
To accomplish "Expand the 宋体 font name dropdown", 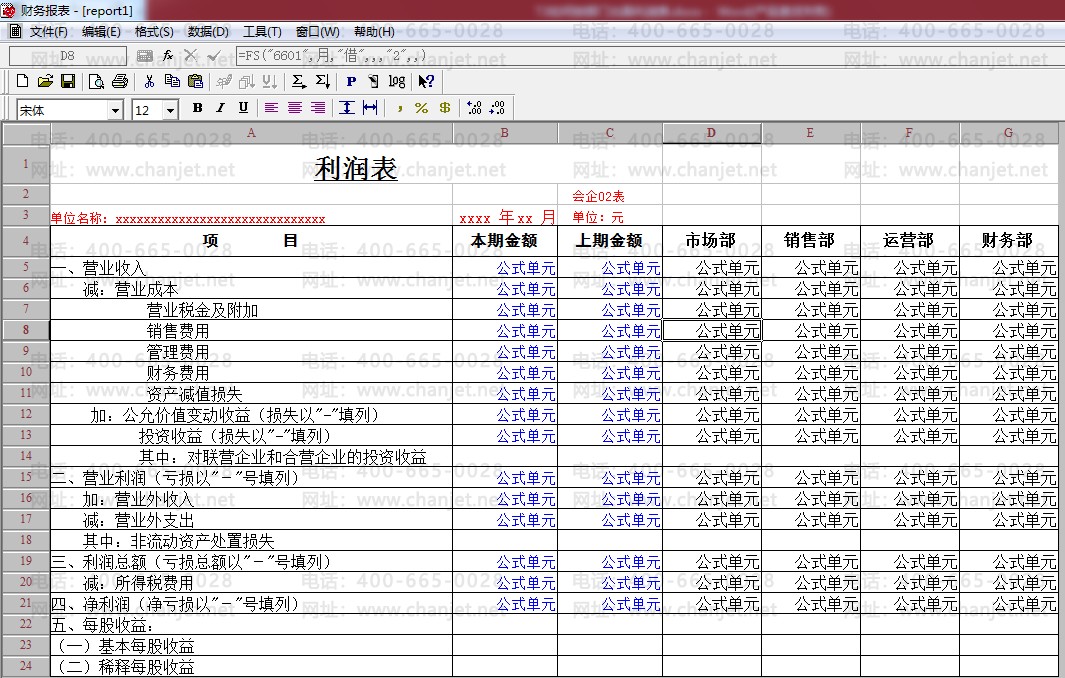I will [x=116, y=110].
